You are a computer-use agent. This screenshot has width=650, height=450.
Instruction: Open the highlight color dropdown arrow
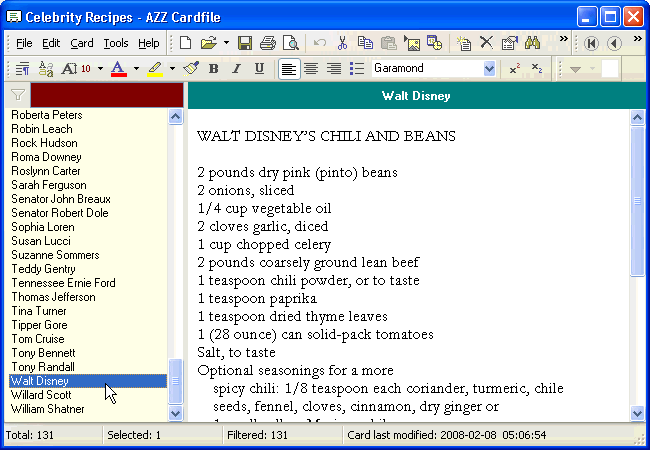[172, 68]
